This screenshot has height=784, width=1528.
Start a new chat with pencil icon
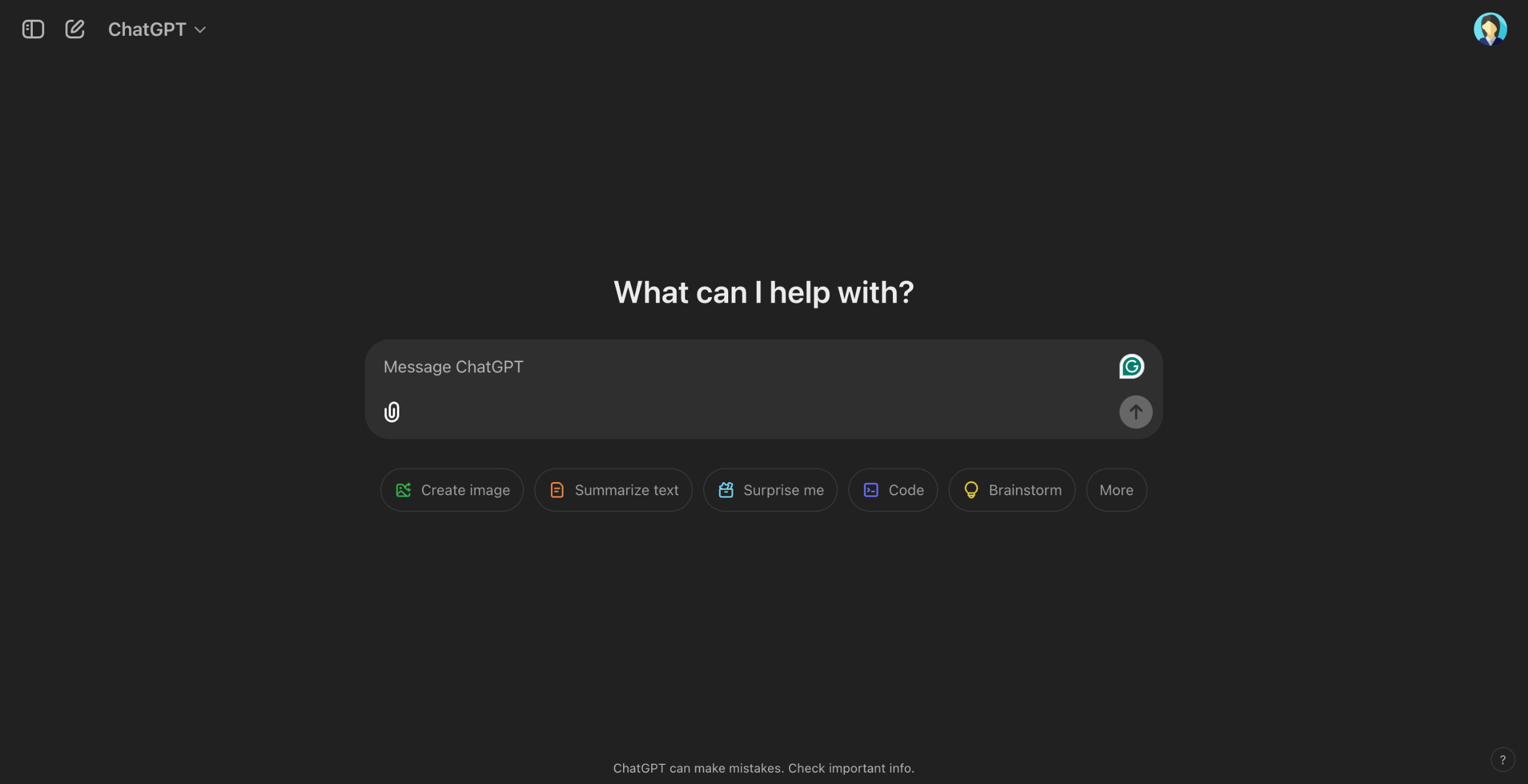[75, 29]
